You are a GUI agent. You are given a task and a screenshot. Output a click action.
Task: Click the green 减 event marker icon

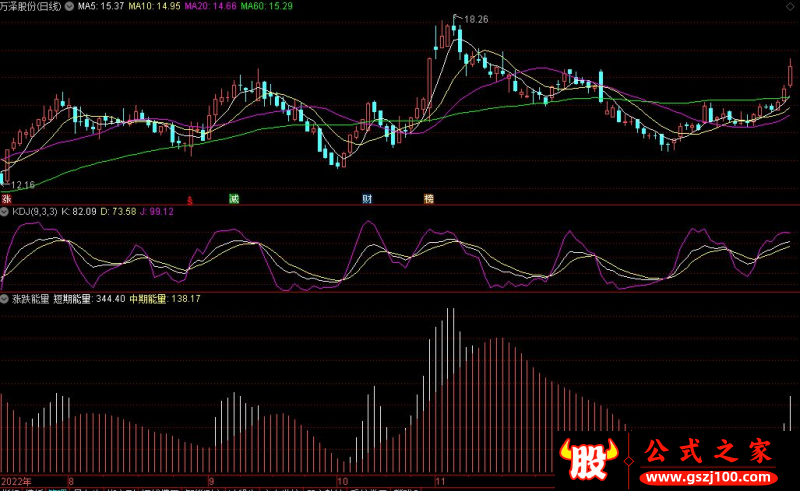[x=234, y=200]
